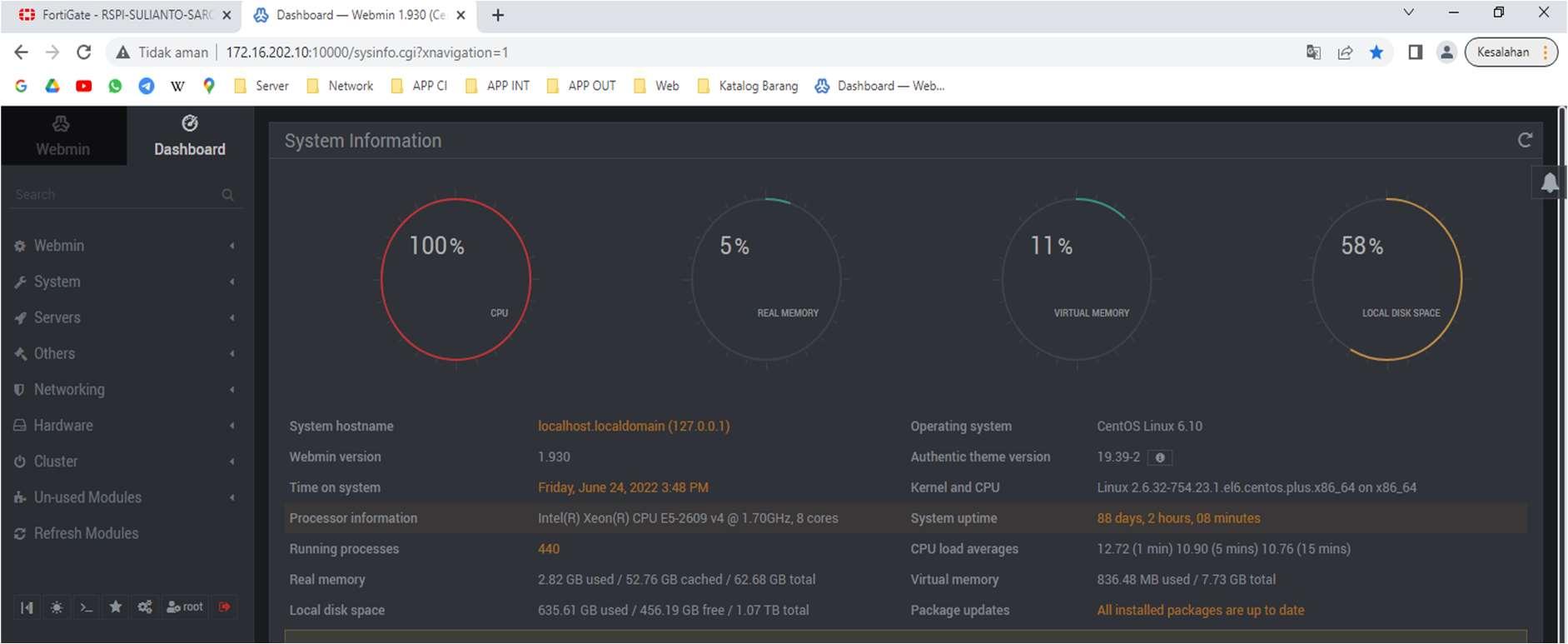The height and width of the screenshot is (644, 1568).
Task: Click the refresh icon in System Information header
Action: [x=1525, y=140]
